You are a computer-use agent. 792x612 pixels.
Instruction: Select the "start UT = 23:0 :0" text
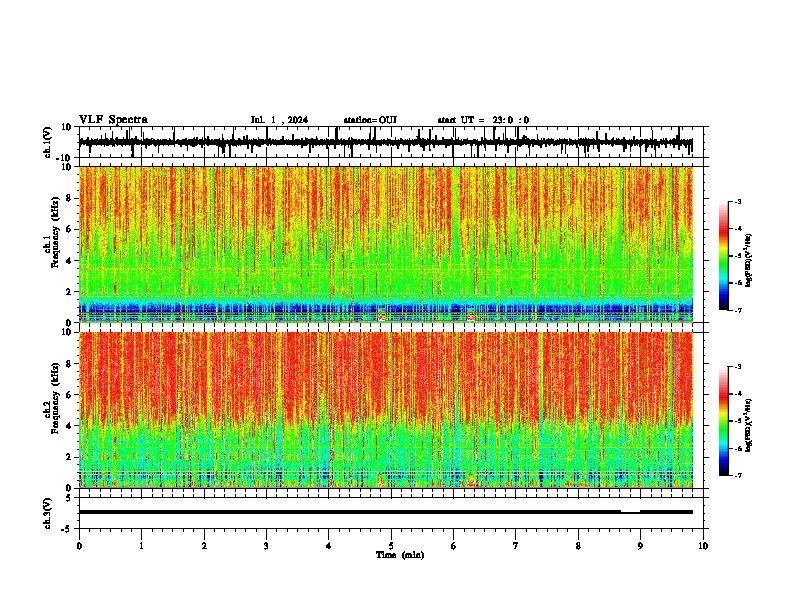(x=483, y=120)
